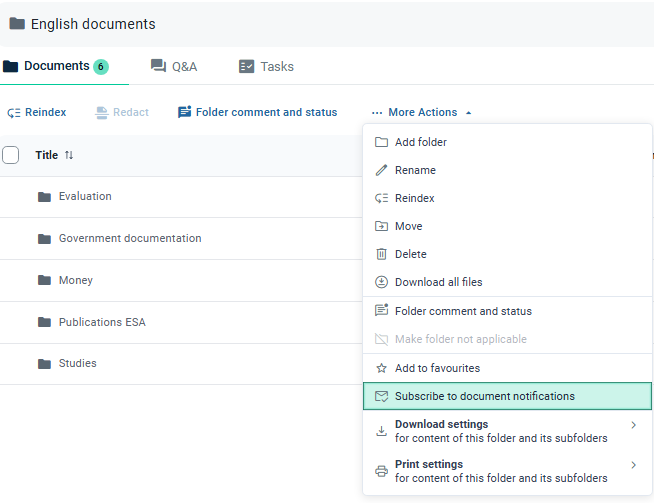654x503 pixels.
Task: Click the Redact stamp icon
Action: pyautogui.click(x=101, y=113)
